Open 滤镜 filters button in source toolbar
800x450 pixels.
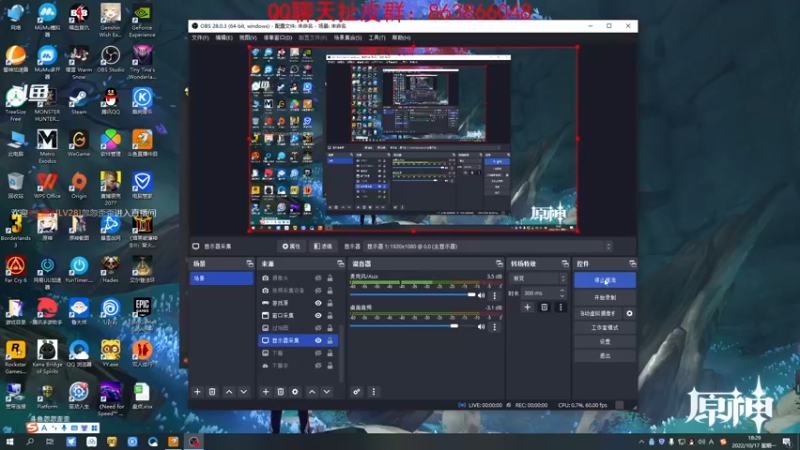pyautogui.click(x=323, y=246)
